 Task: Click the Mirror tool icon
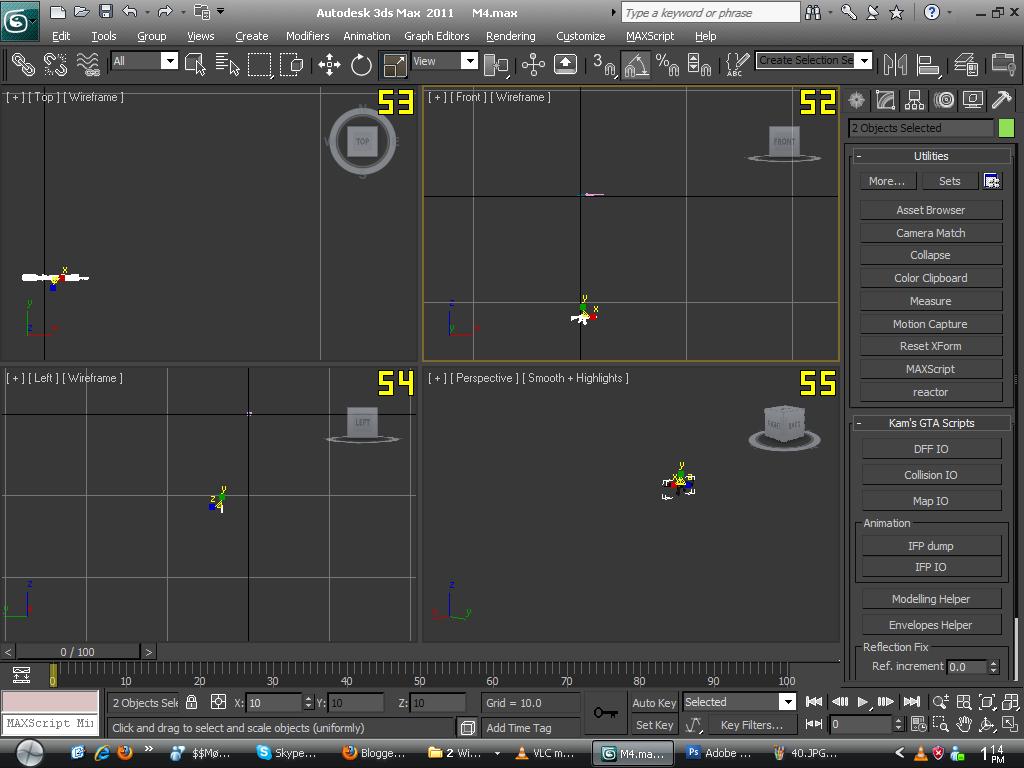895,64
